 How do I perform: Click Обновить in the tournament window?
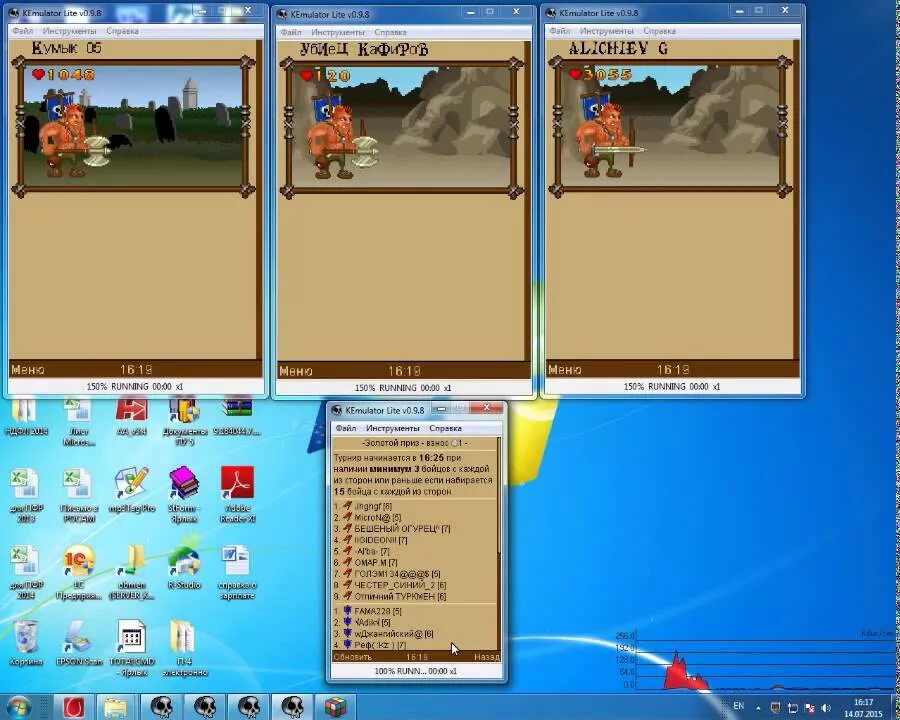[x=352, y=657]
